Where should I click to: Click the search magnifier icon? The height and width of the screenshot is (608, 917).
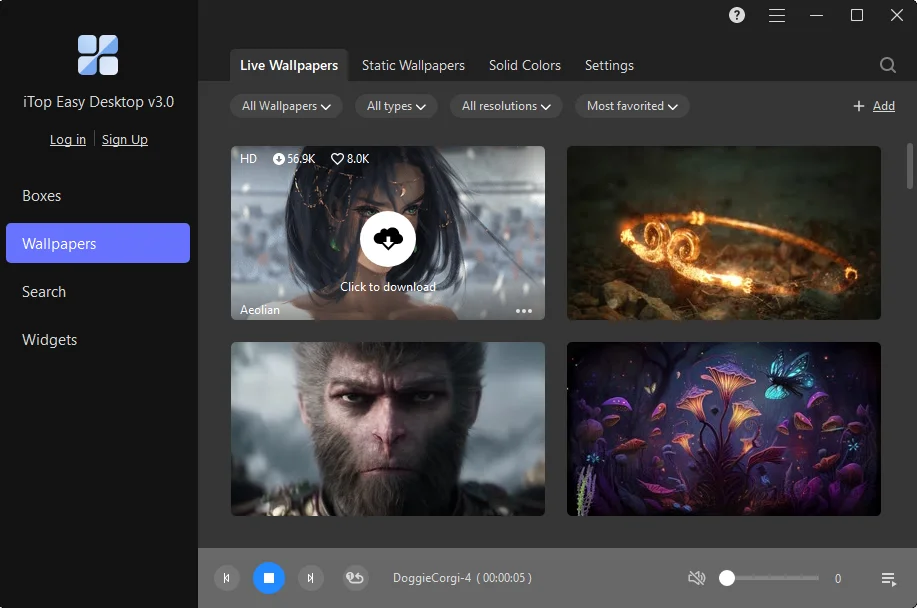(x=888, y=65)
